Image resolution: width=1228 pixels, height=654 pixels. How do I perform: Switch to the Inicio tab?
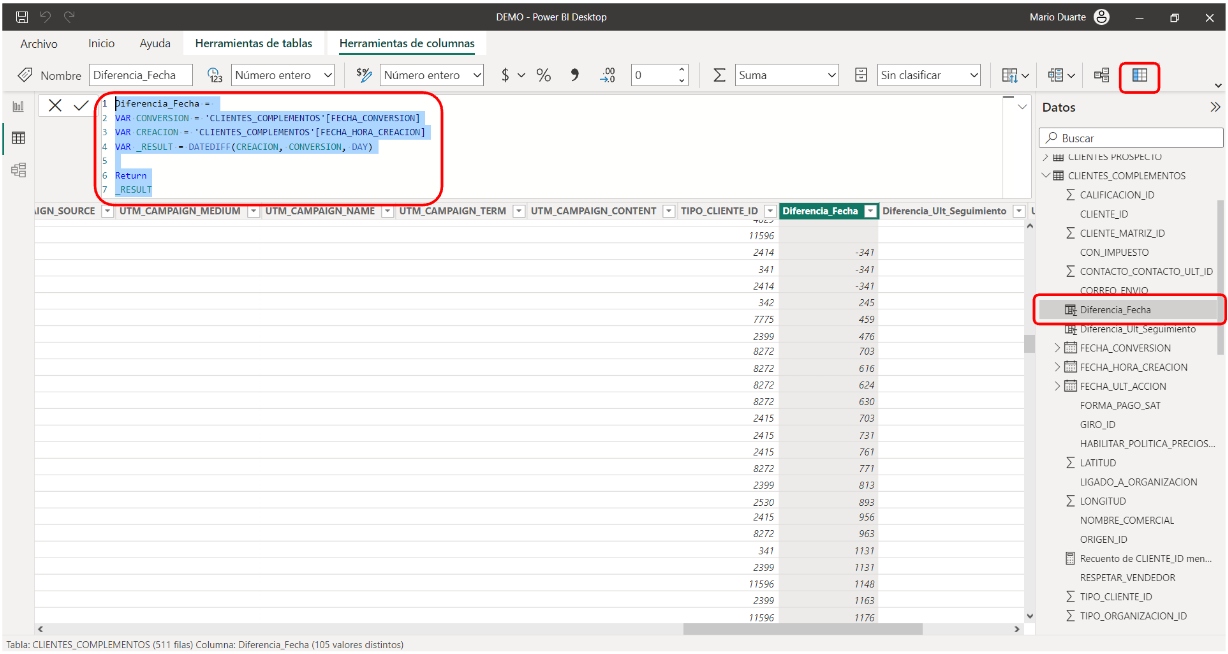pos(101,44)
